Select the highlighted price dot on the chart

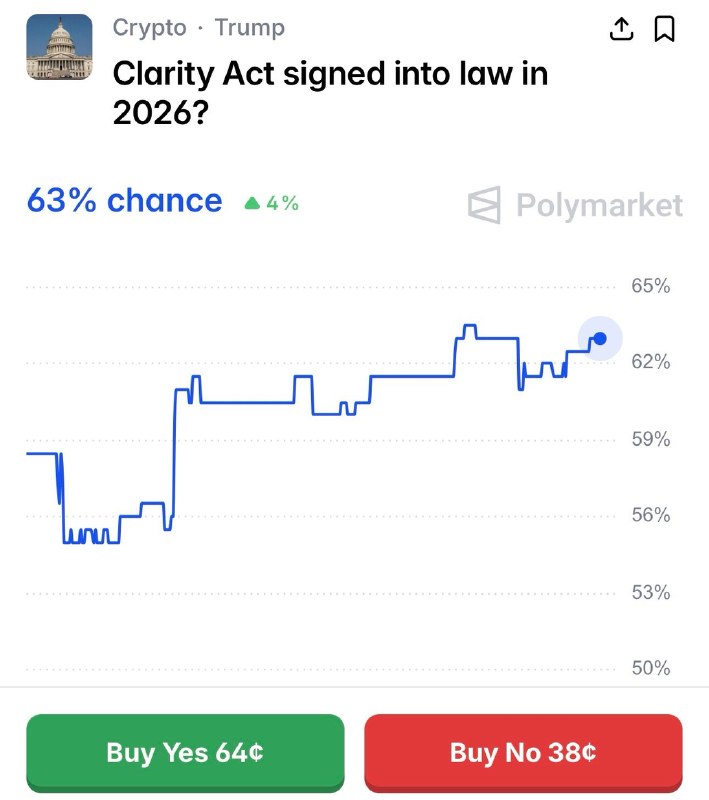[599, 338]
